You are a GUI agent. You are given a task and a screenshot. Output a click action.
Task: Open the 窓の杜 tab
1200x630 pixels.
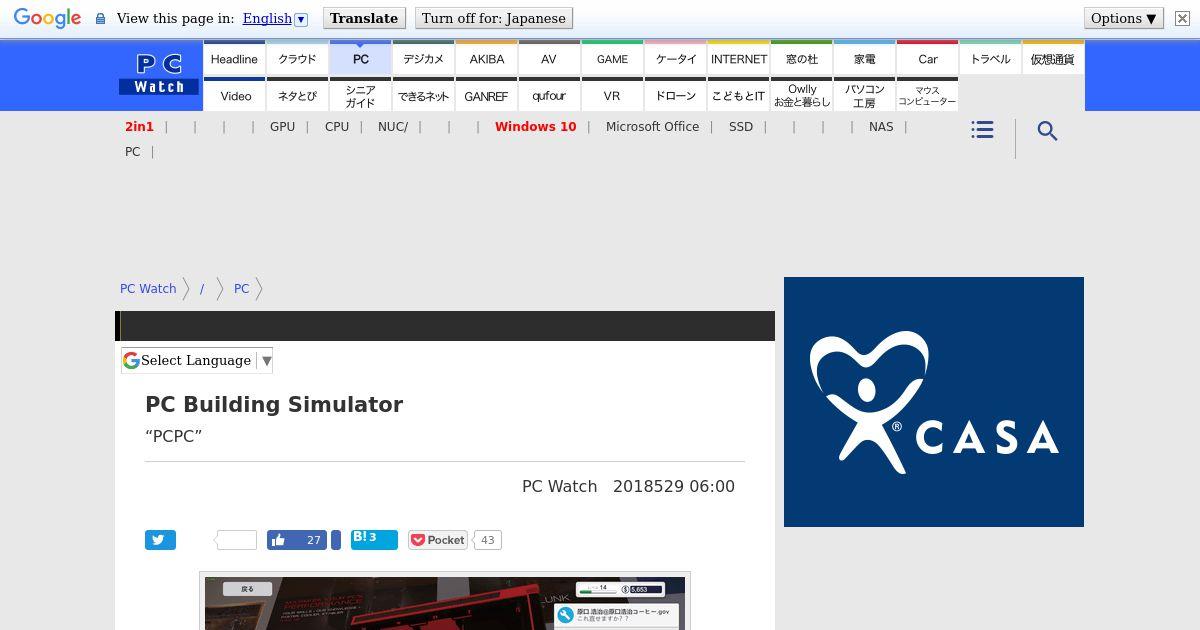pos(802,59)
